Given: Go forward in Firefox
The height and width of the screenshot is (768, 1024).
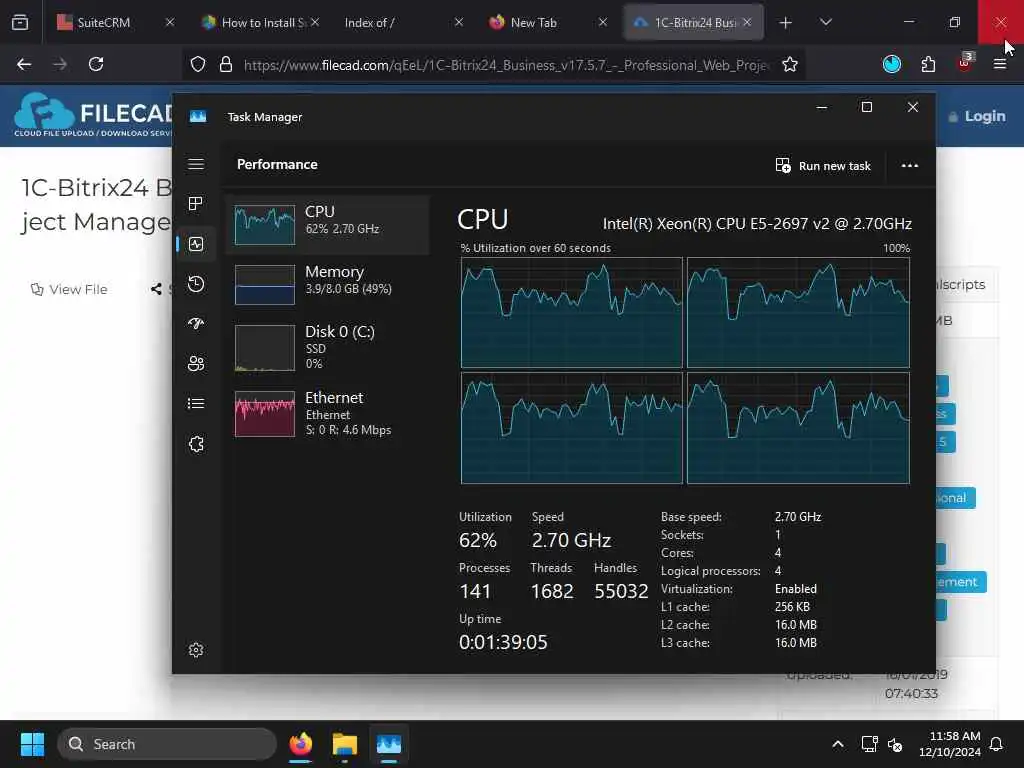Looking at the screenshot, I should [x=59, y=64].
